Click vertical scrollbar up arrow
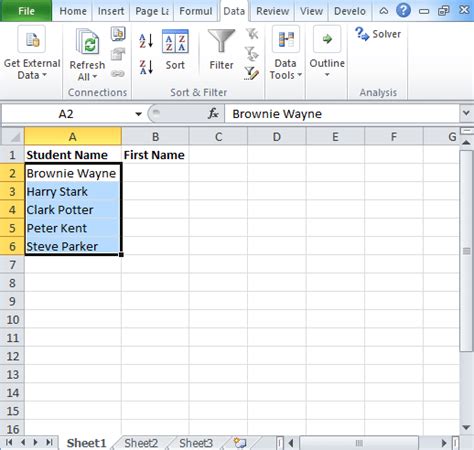 point(466,143)
